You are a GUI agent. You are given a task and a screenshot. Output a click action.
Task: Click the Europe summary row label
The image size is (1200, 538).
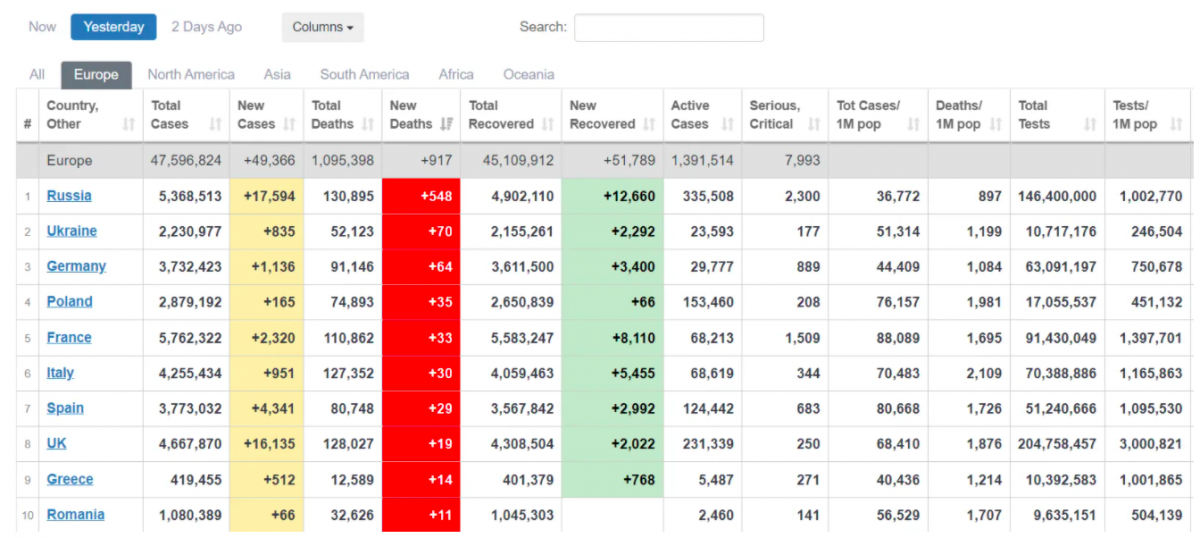[x=69, y=160]
